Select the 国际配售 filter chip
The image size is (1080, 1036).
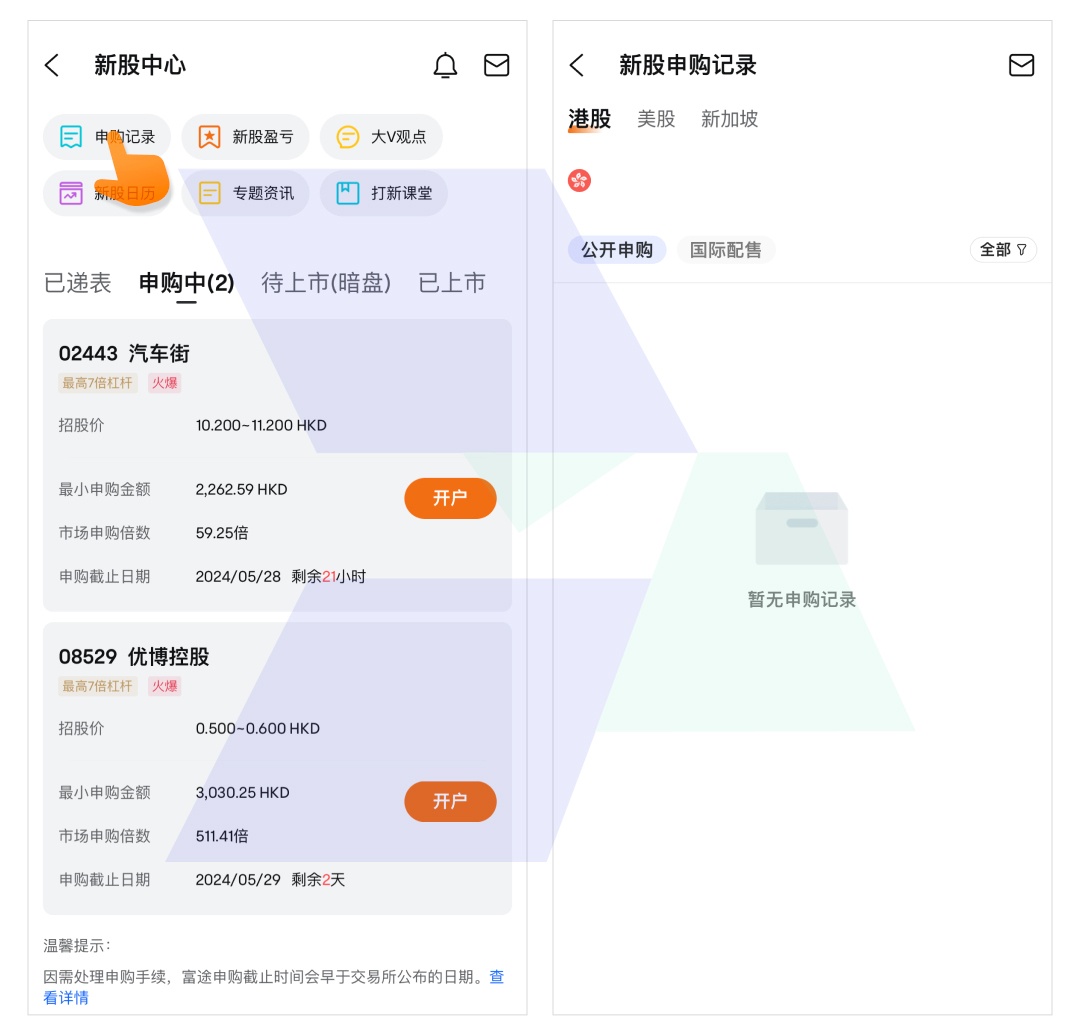click(x=726, y=249)
